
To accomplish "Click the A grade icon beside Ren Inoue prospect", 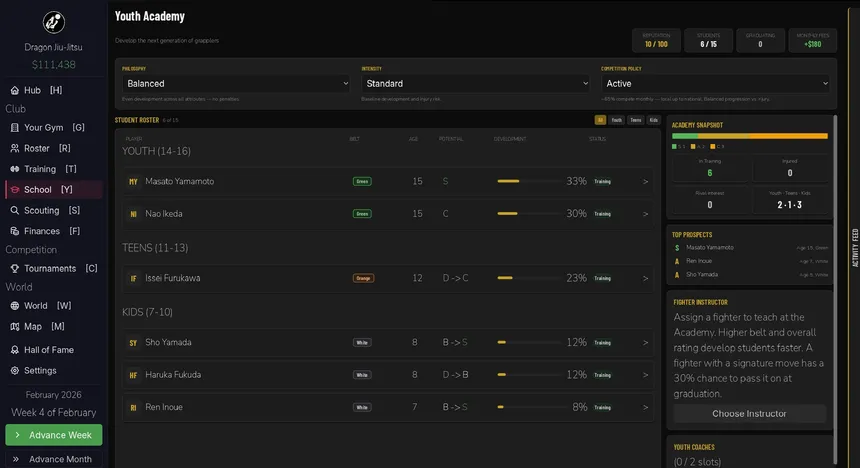I will tap(677, 261).
